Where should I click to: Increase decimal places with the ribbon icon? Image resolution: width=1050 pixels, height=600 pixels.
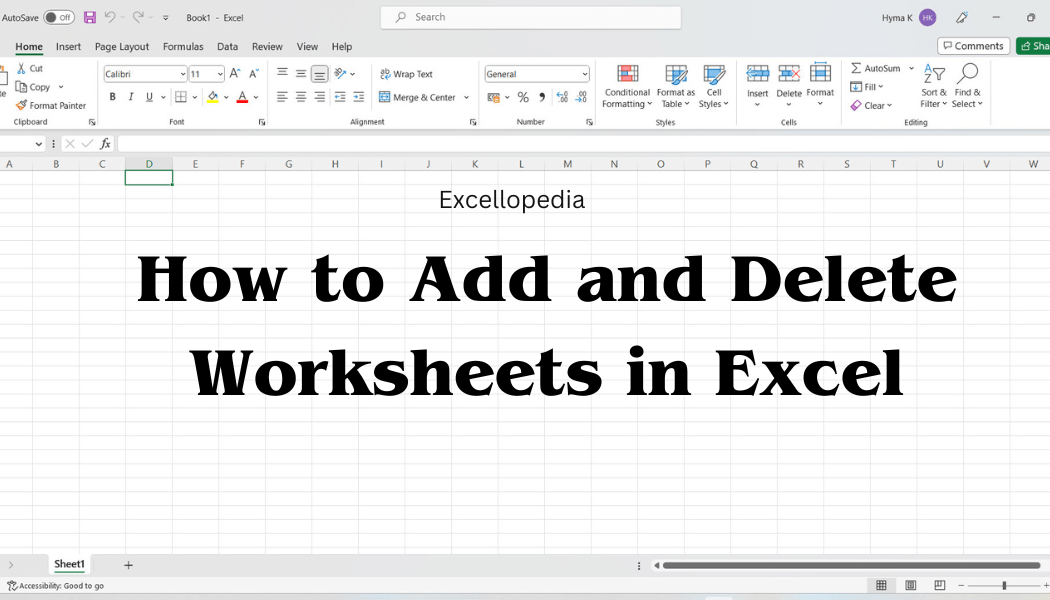pos(561,97)
